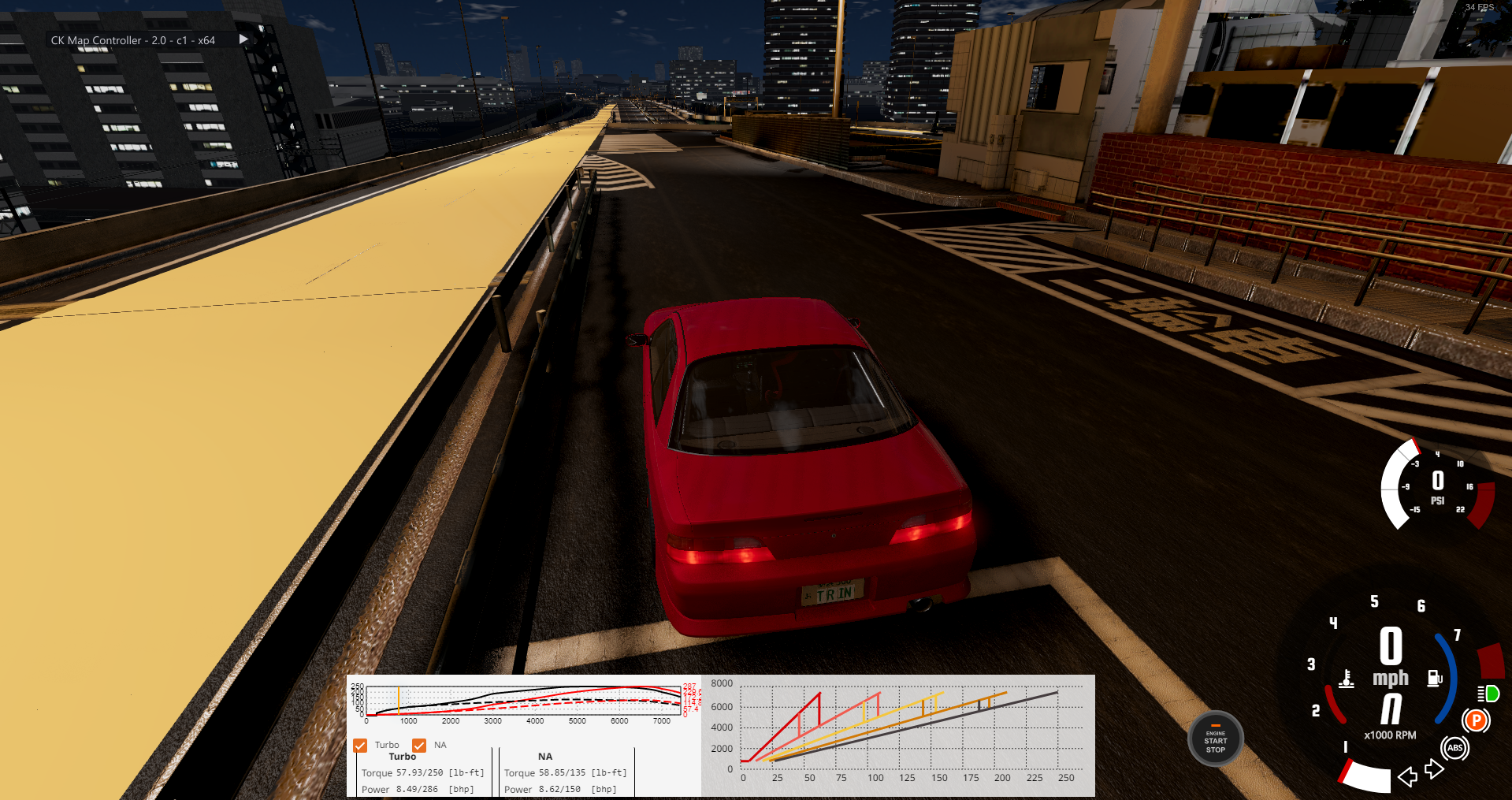Click the engine temperature gauge icon
The height and width of the screenshot is (800, 1512).
pyautogui.click(x=1347, y=679)
